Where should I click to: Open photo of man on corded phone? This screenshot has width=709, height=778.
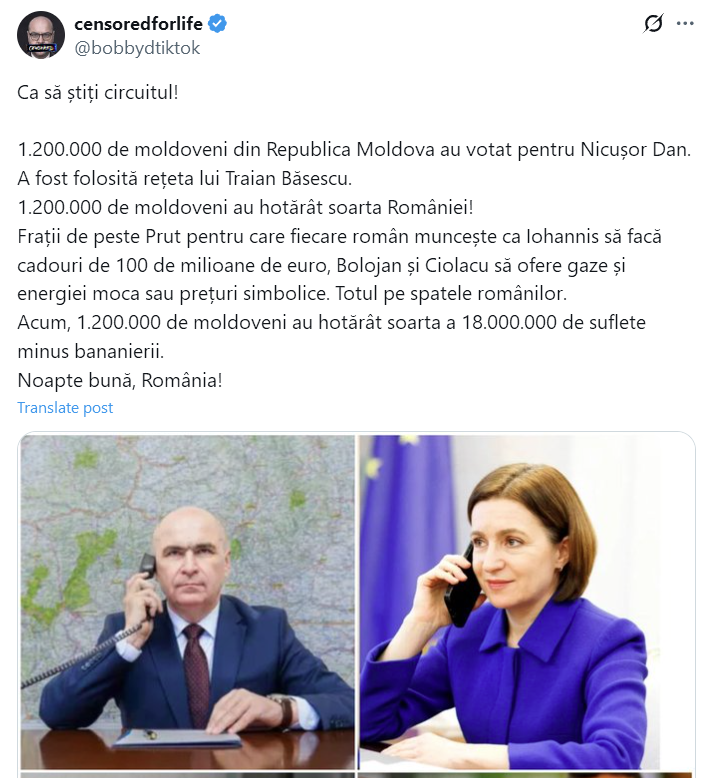tap(188, 600)
